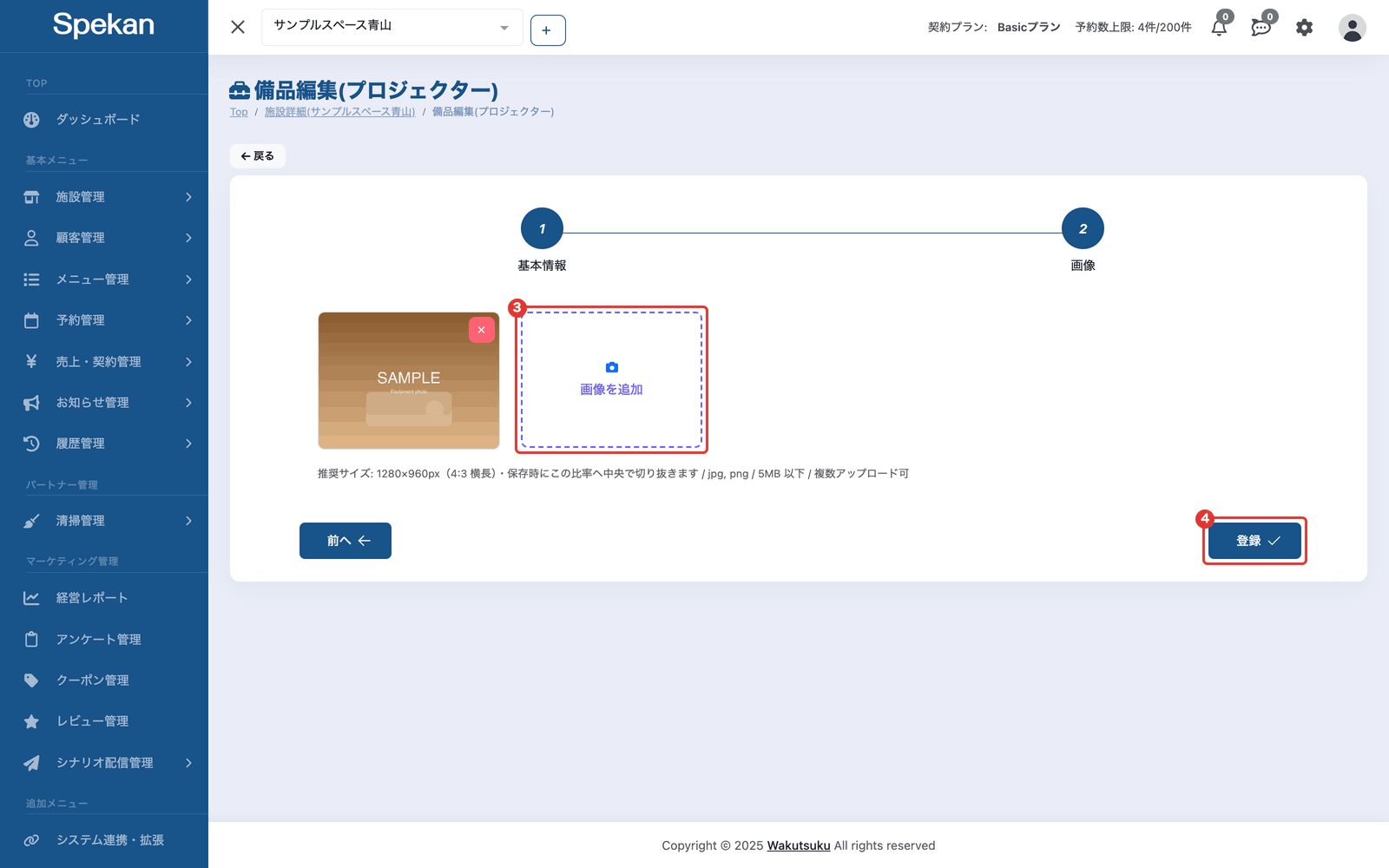This screenshot has width=1389, height=868.
Task: Open the user profile avatar
Action: coord(1352,28)
